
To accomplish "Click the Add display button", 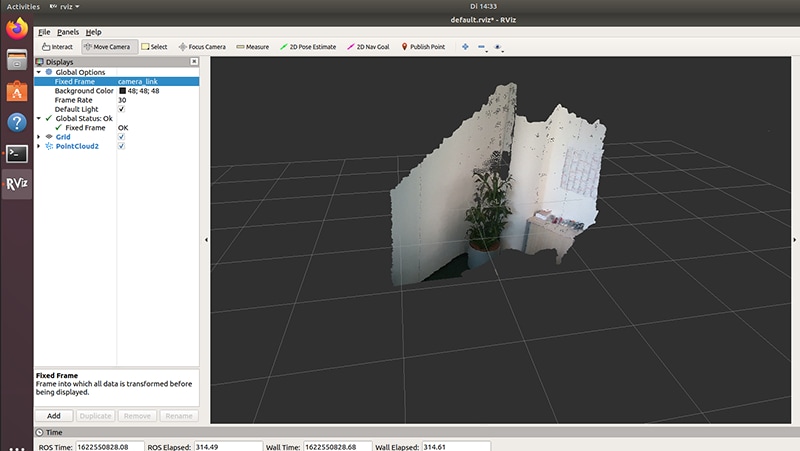I will (x=53, y=415).
